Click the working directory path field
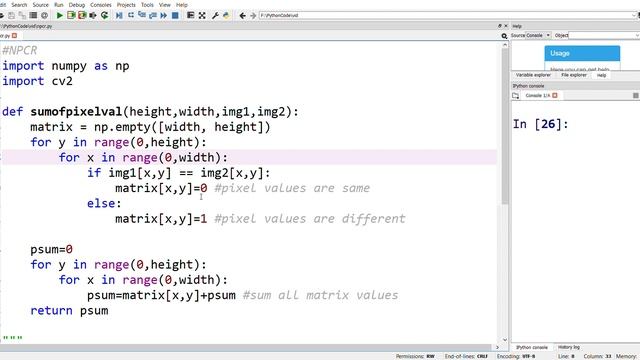This screenshot has height=360, width=640. (447, 16)
